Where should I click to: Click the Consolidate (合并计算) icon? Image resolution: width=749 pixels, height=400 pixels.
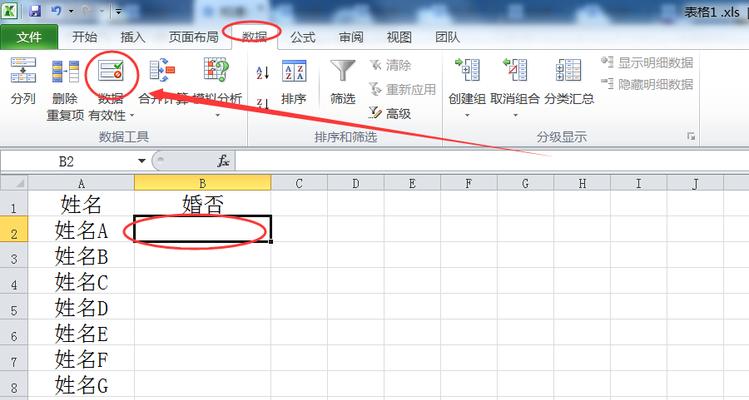[162, 71]
